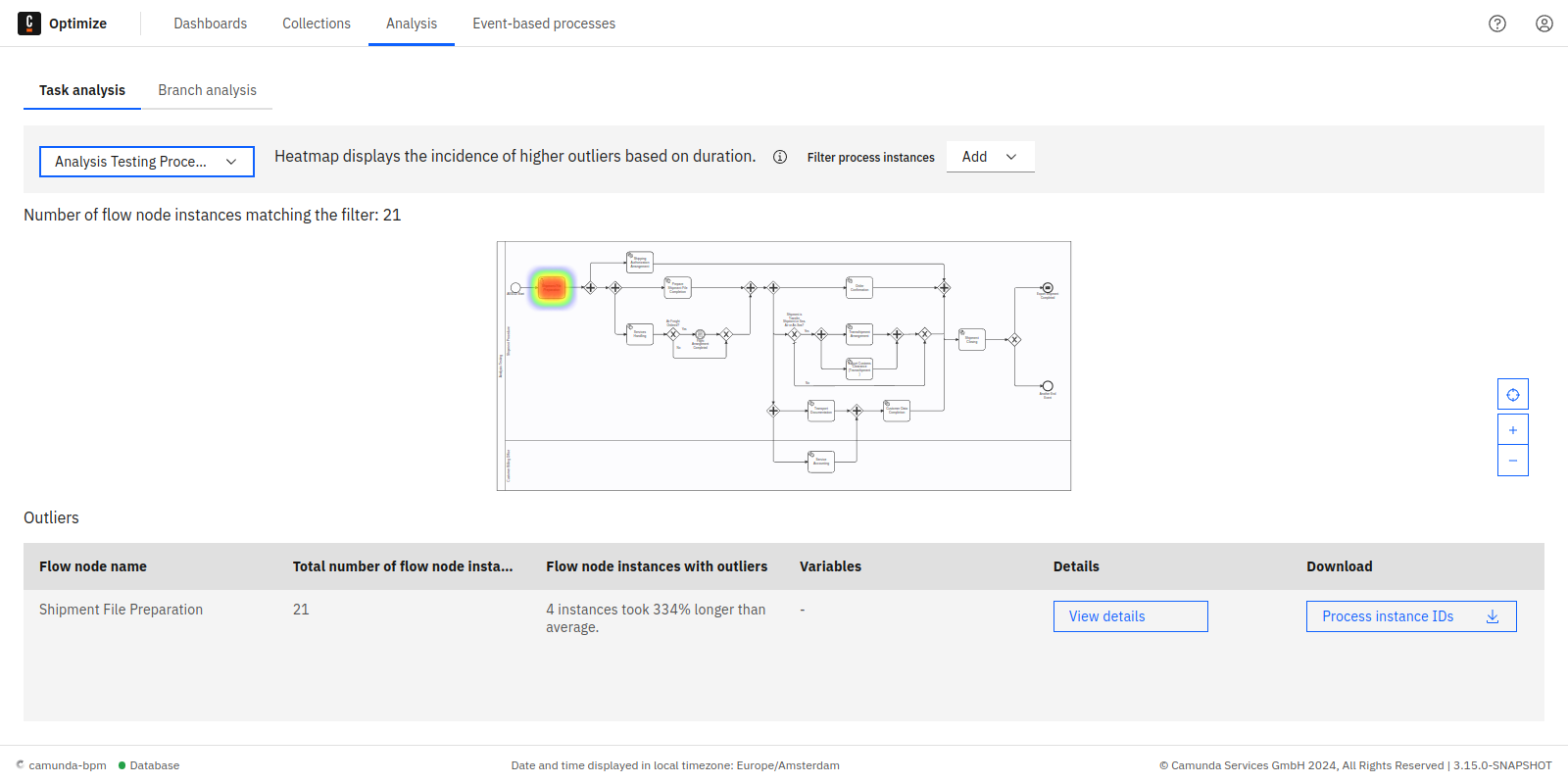This screenshot has height=784, width=1568.
Task: Click the Outliers section heading
Action: click(51, 517)
